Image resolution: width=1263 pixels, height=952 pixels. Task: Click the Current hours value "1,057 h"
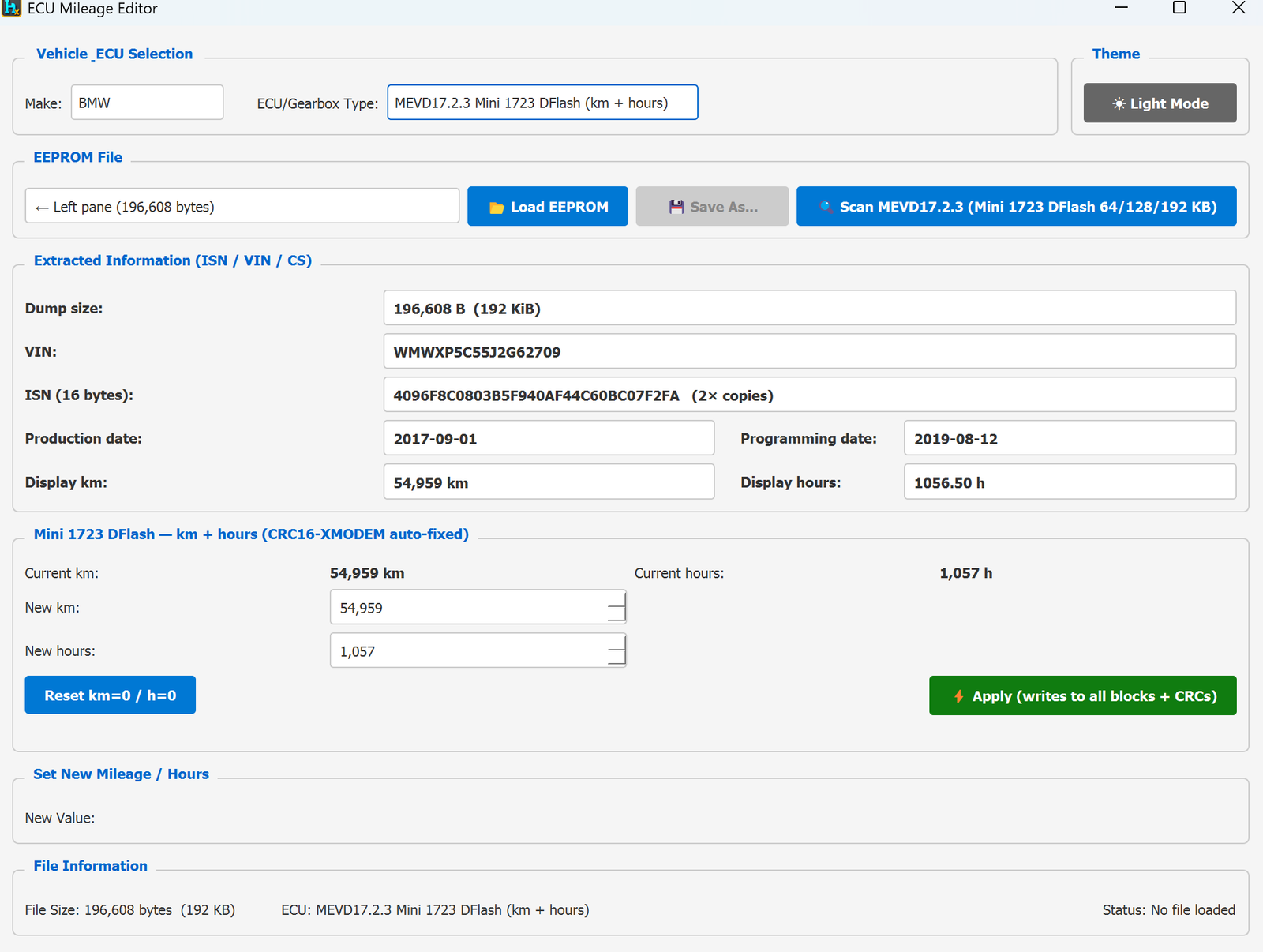pyautogui.click(x=965, y=573)
